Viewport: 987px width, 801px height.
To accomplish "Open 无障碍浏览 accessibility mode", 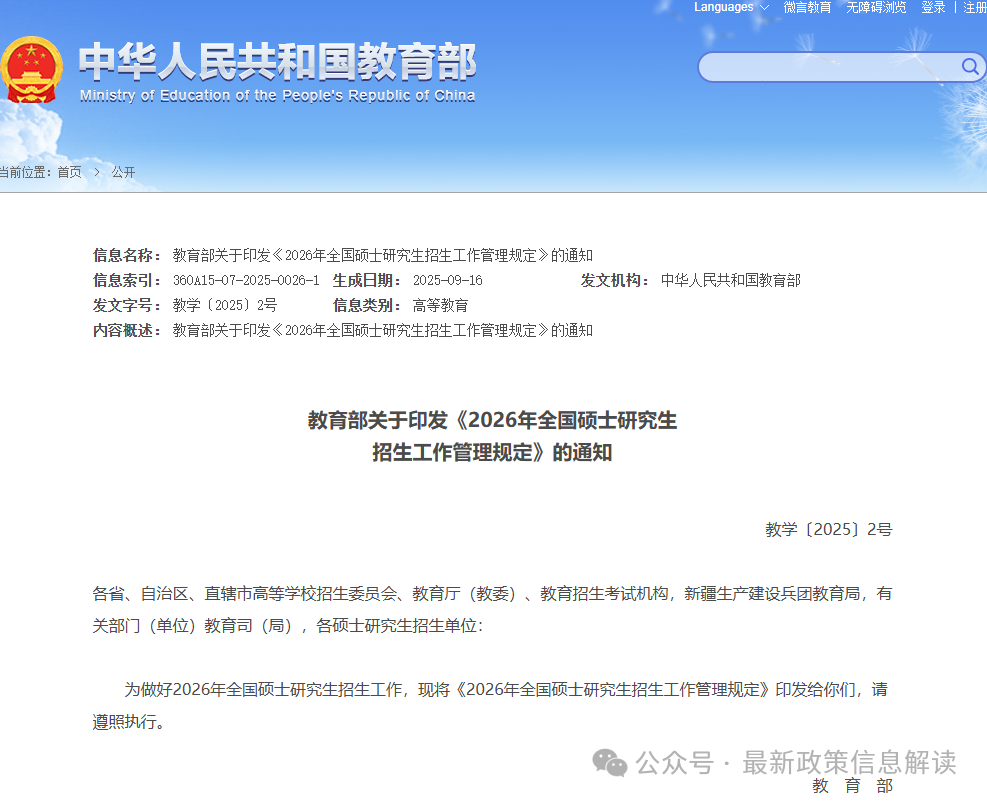I will click(x=875, y=7).
